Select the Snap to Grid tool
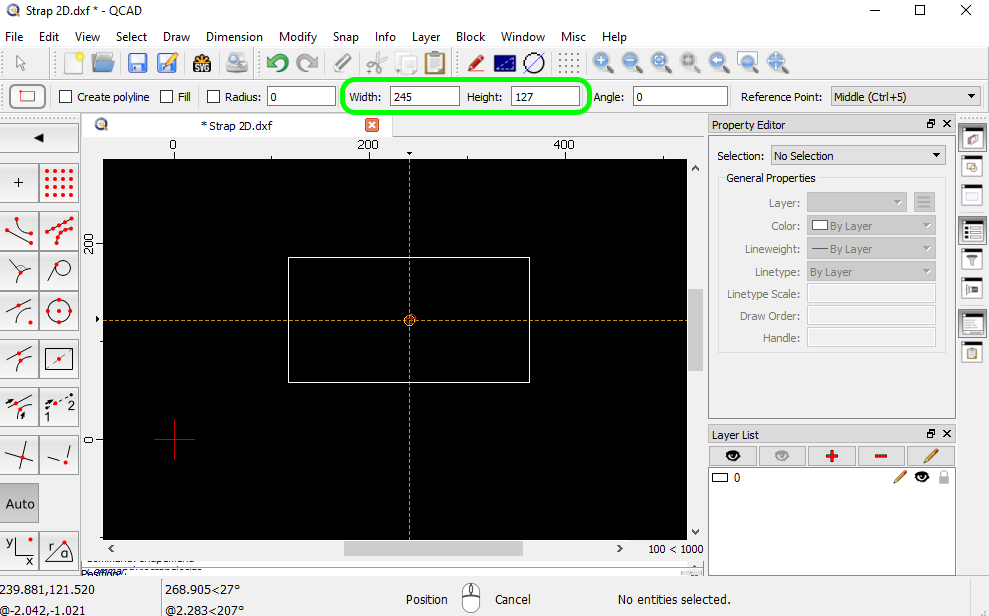 tap(60, 184)
